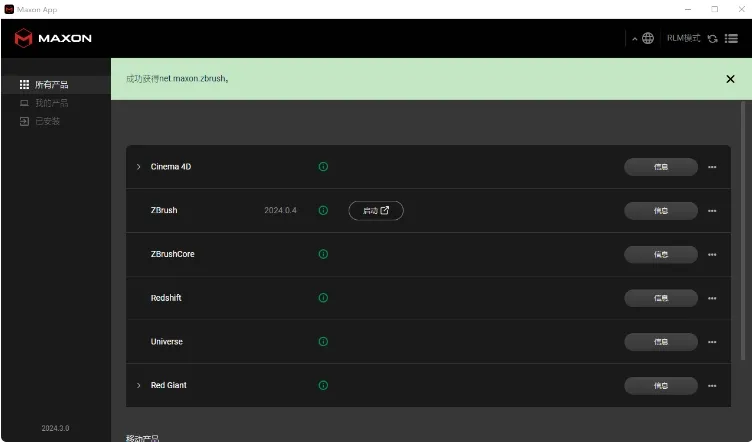Dismiss the green success notification
752x442 pixels.
coord(730,79)
